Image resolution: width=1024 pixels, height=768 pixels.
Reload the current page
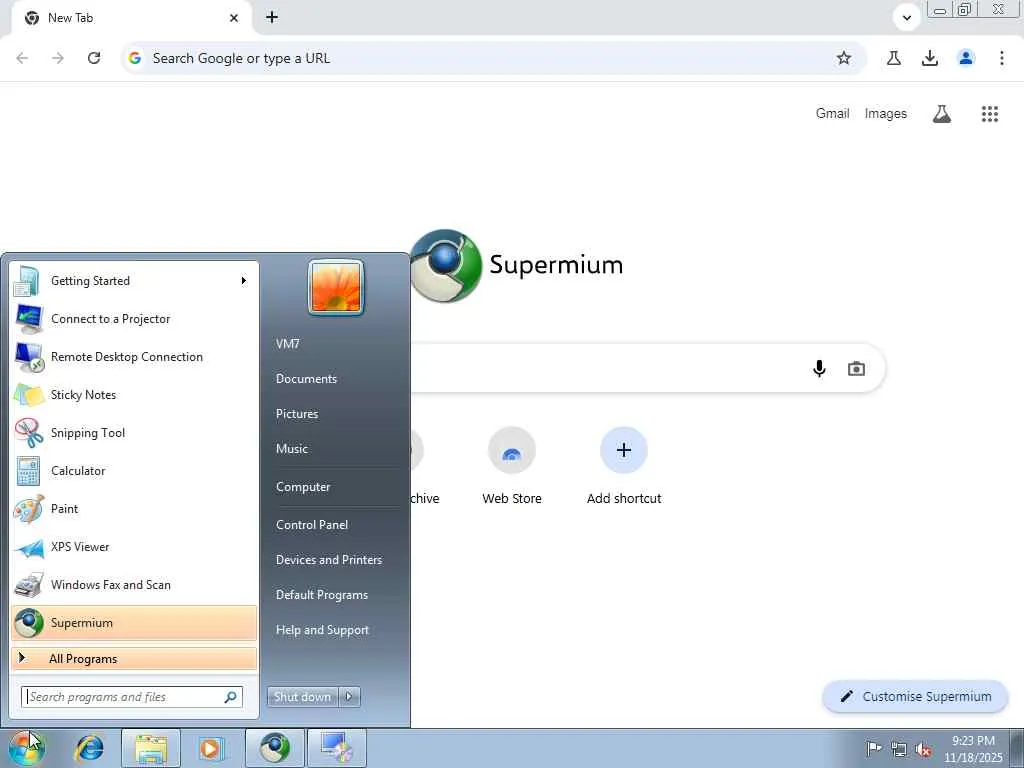(x=94, y=58)
